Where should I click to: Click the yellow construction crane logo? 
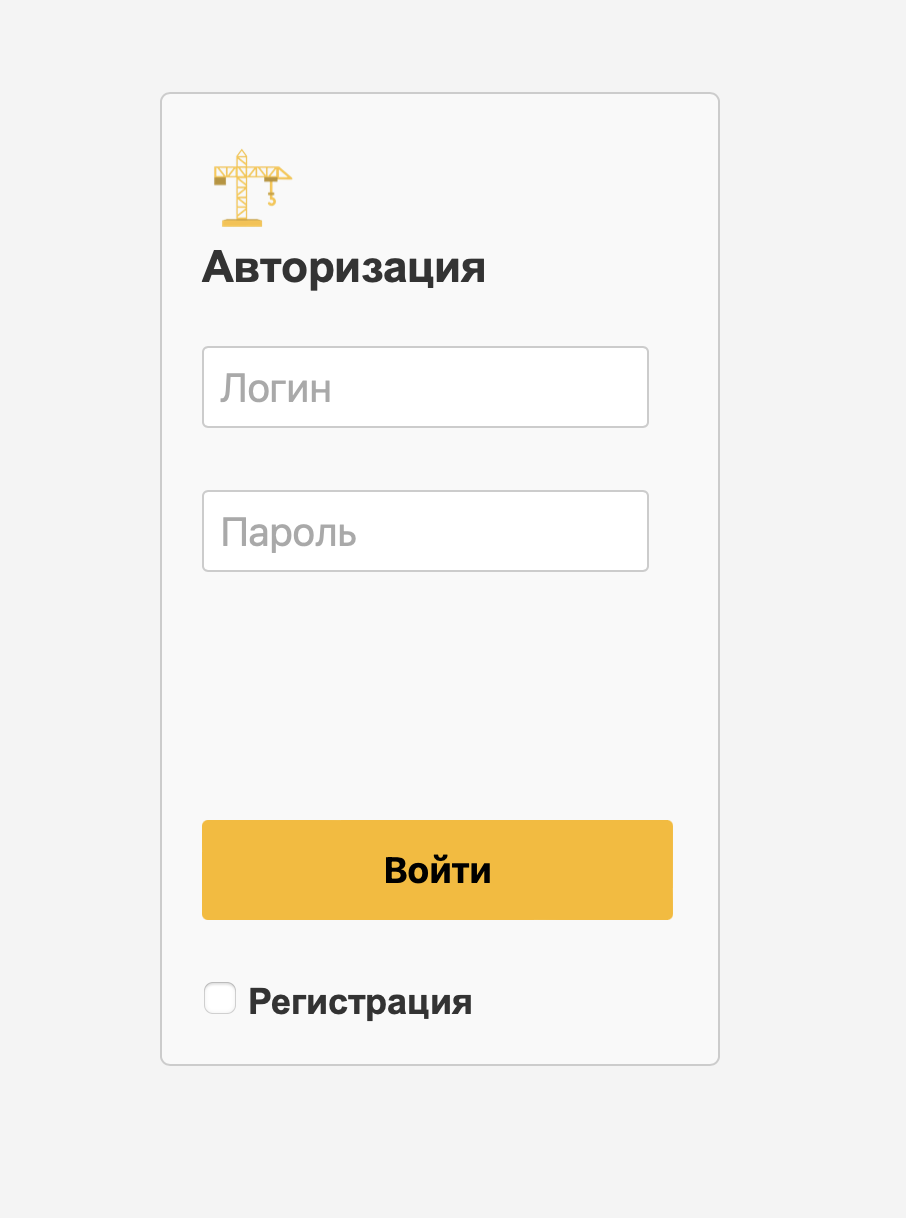coord(251,188)
